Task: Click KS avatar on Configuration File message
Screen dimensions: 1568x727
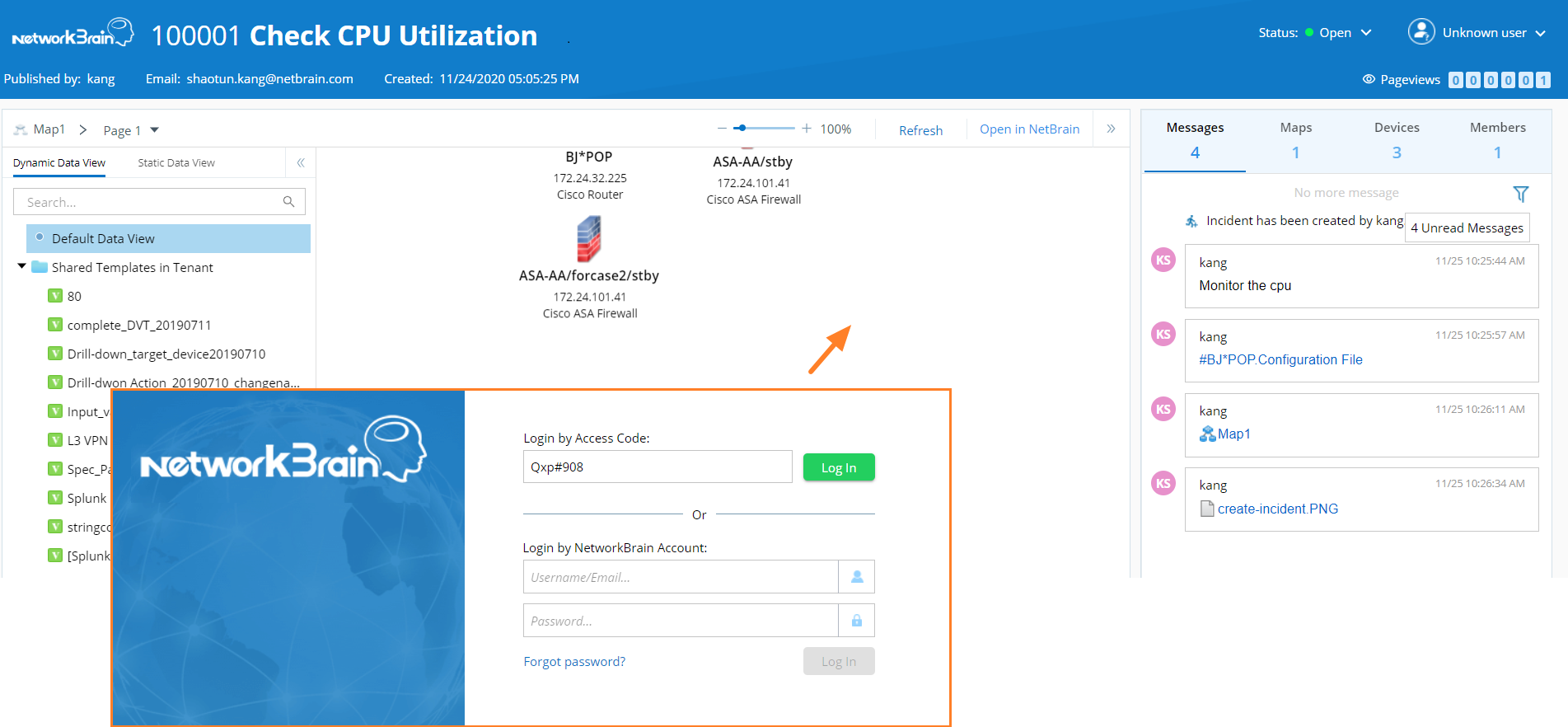Action: coord(1163,335)
